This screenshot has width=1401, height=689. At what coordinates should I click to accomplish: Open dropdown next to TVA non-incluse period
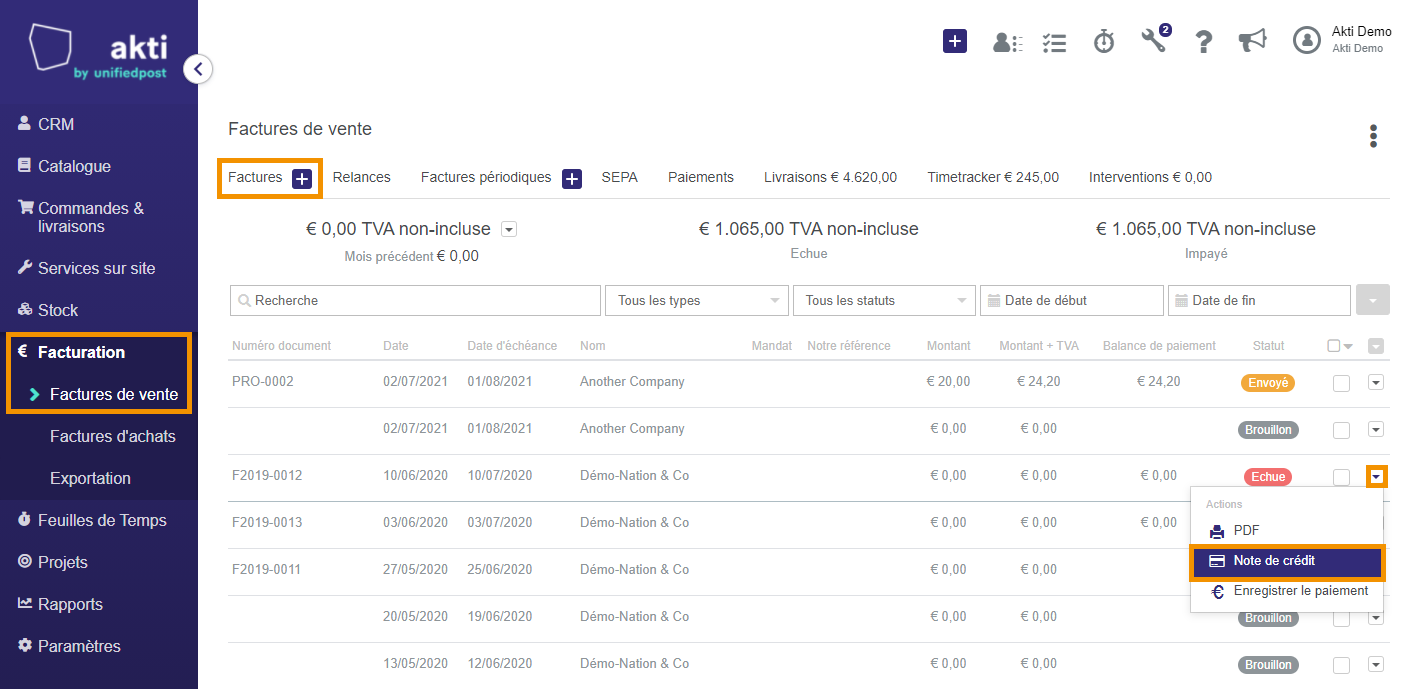(x=509, y=230)
